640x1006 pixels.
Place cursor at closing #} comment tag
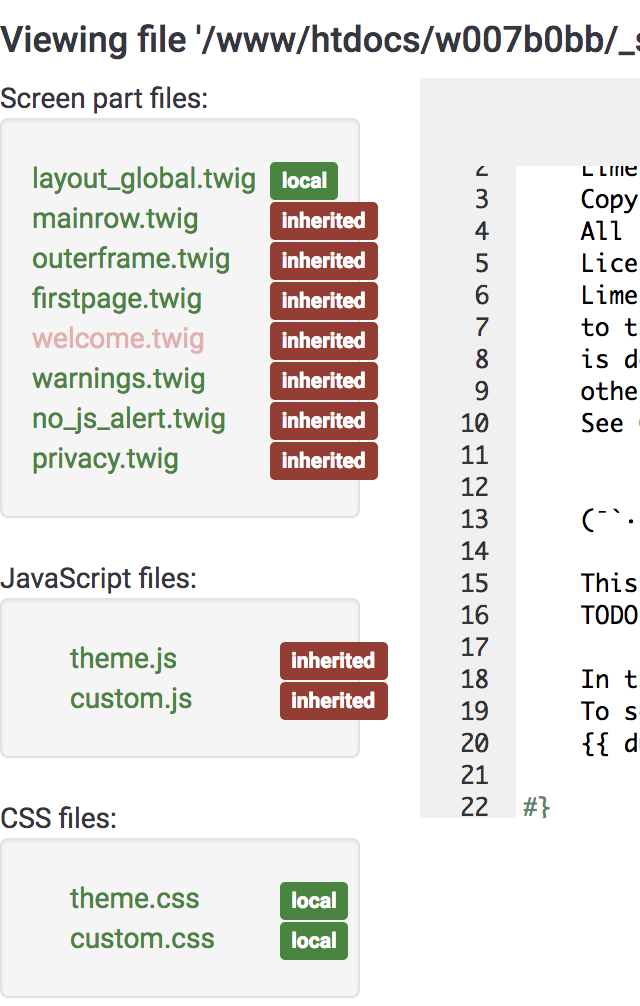(537, 807)
